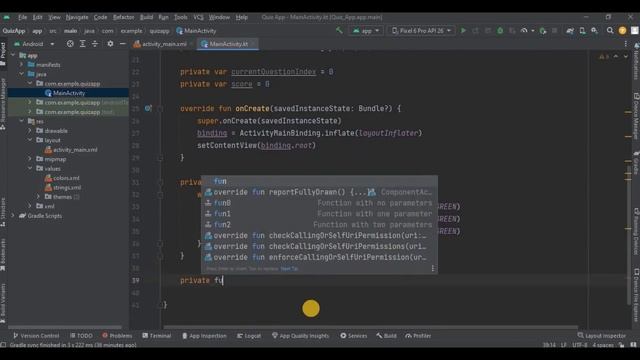Open the Refactor menu

click(123, 17)
